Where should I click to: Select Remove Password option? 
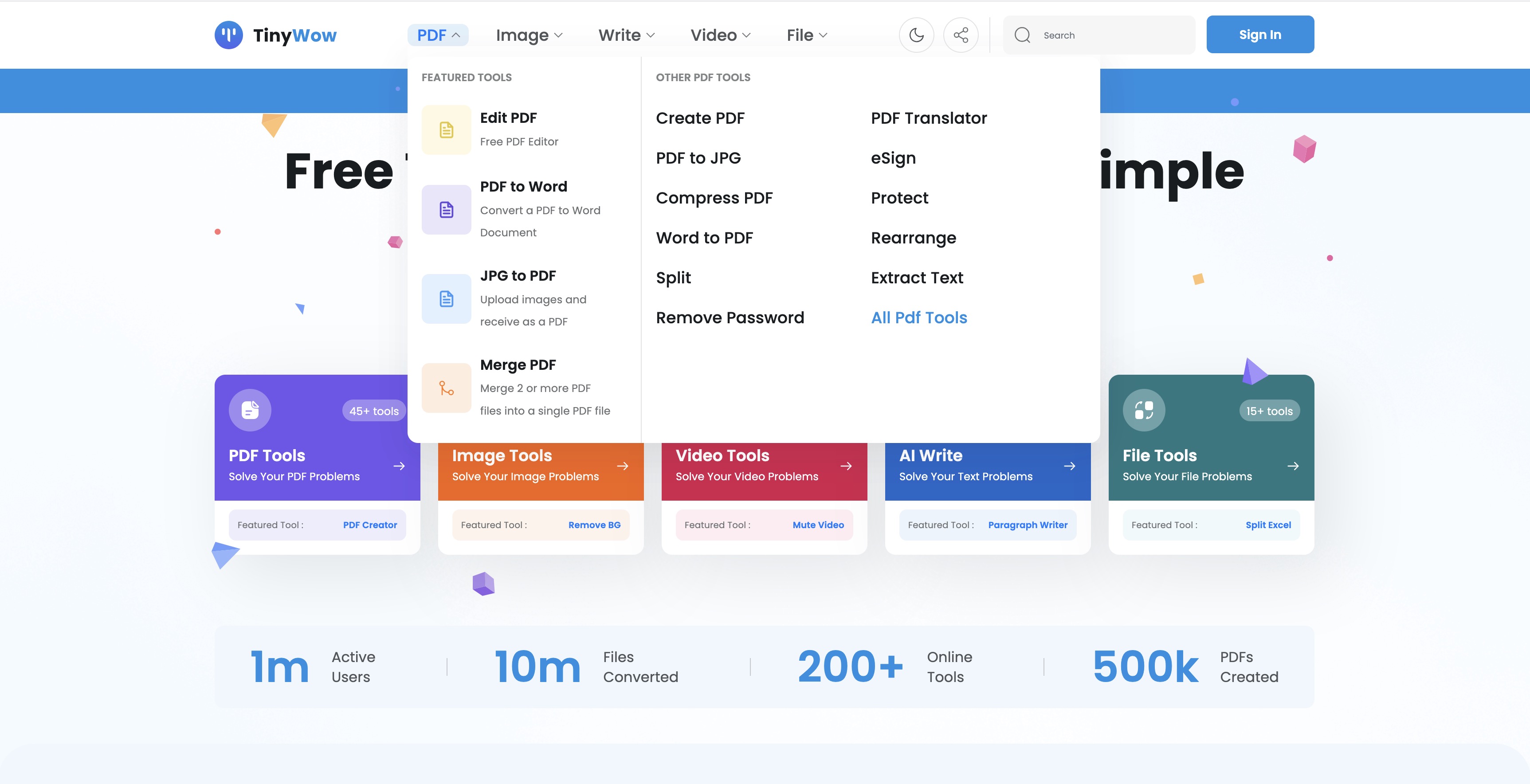730,318
